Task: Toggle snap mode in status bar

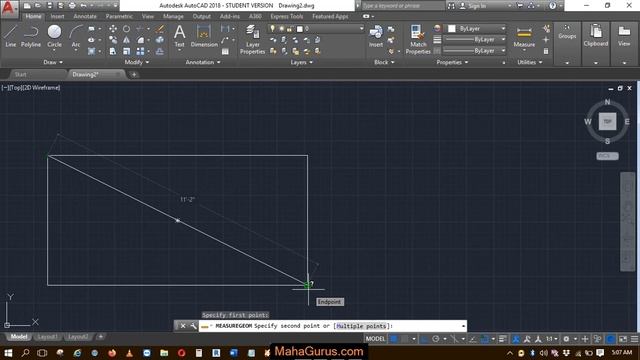Action: 404,339
